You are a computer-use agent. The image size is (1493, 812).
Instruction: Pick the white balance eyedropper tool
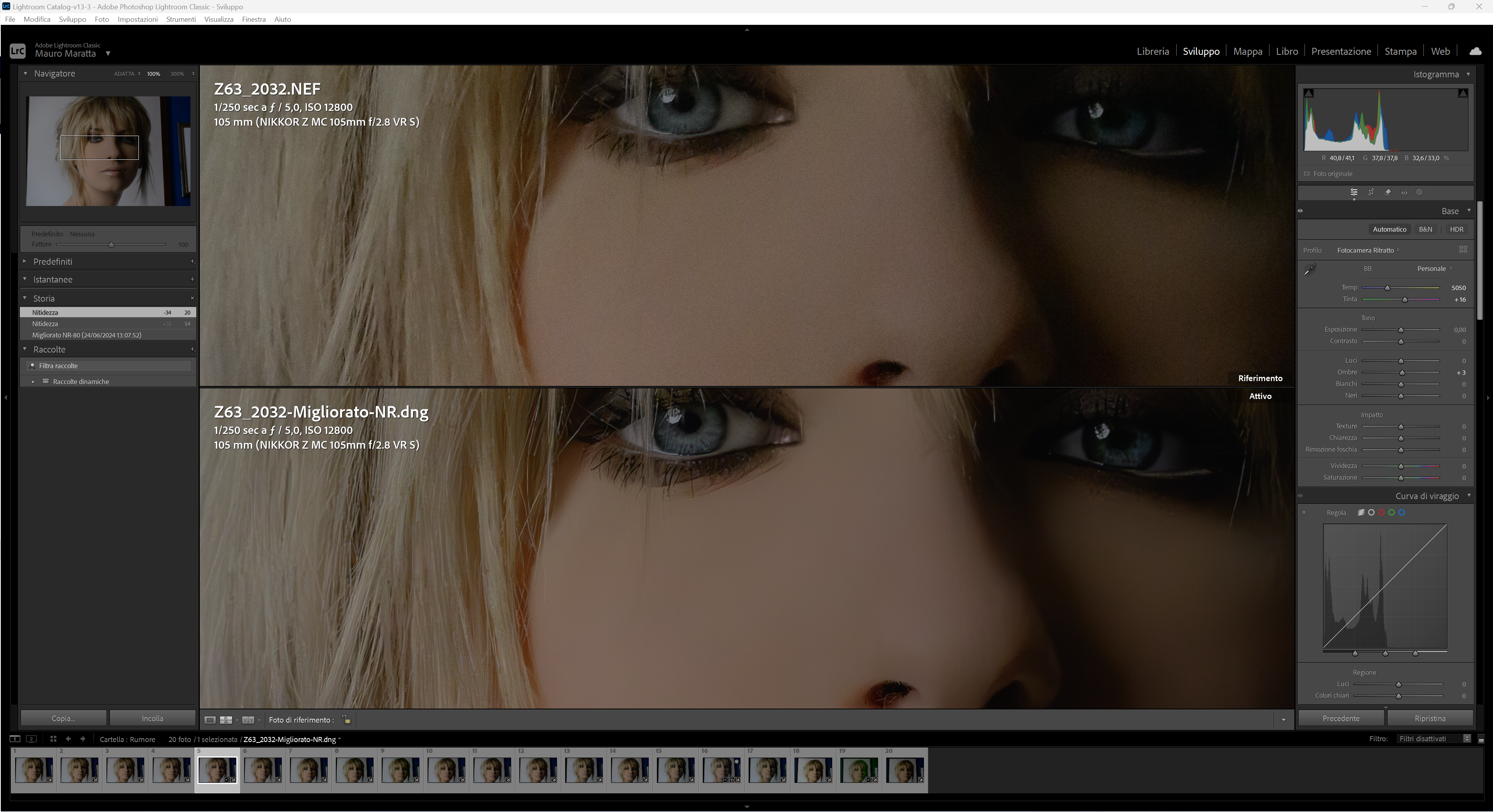pyautogui.click(x=1310, y=269)
